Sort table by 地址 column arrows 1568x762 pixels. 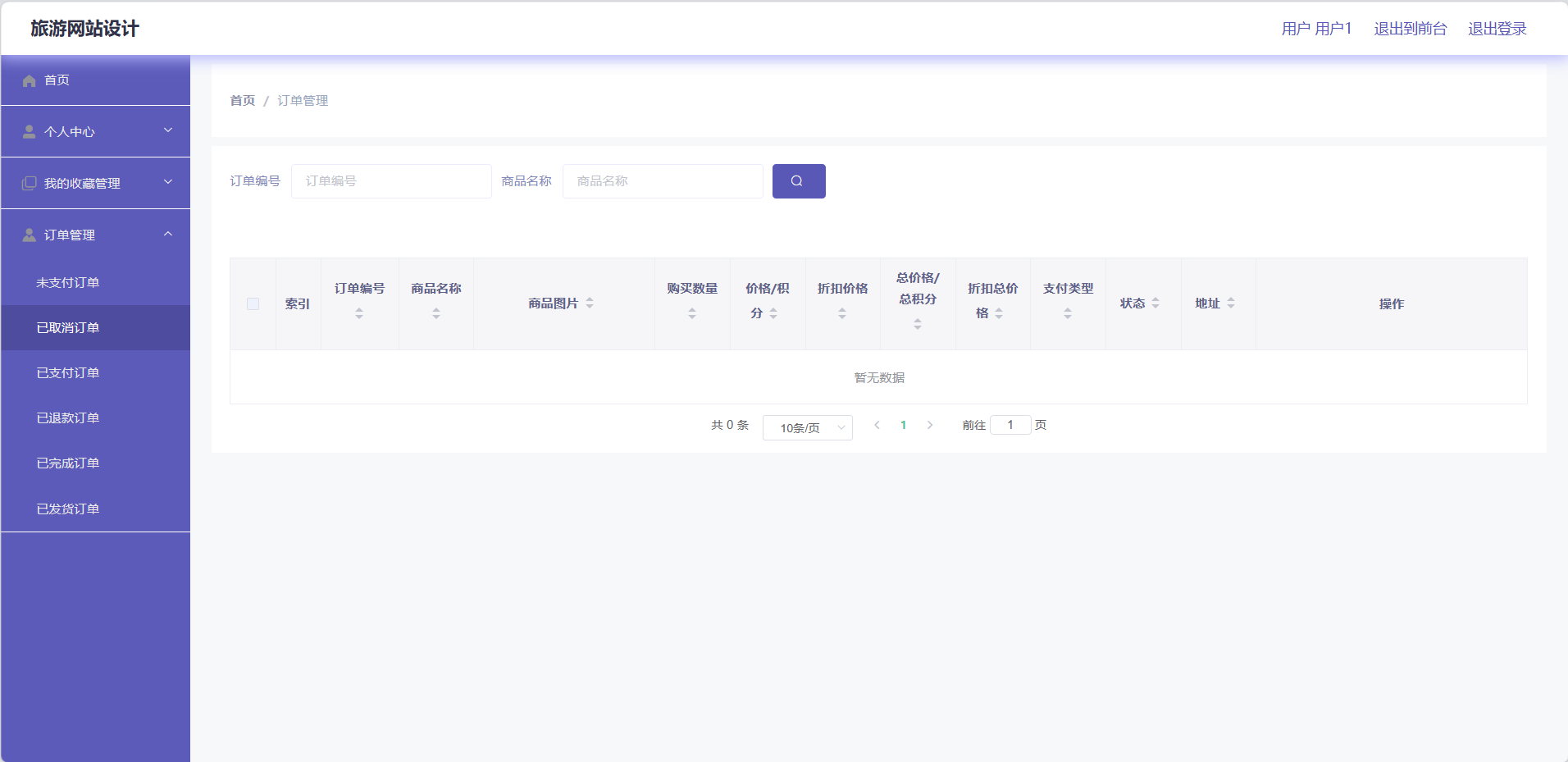pyautogui.click(x=1231, y=303)
